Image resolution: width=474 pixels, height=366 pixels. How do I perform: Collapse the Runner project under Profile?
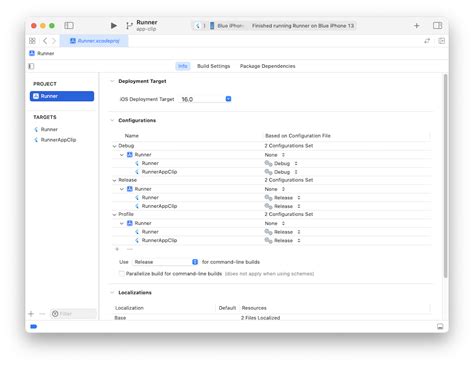(122, 223)
